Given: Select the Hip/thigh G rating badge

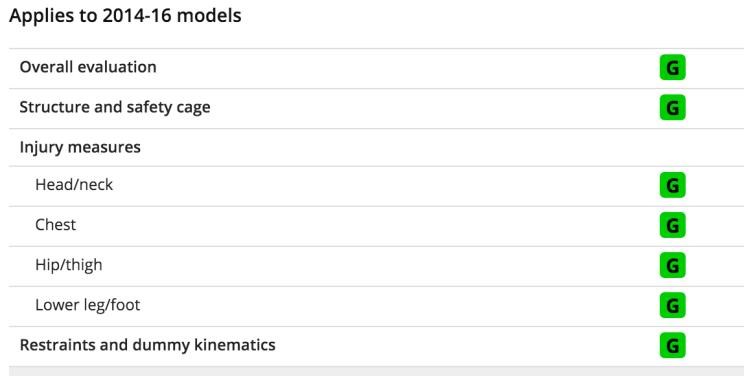Looking at the screenshot, I should [x=672, y=265].
